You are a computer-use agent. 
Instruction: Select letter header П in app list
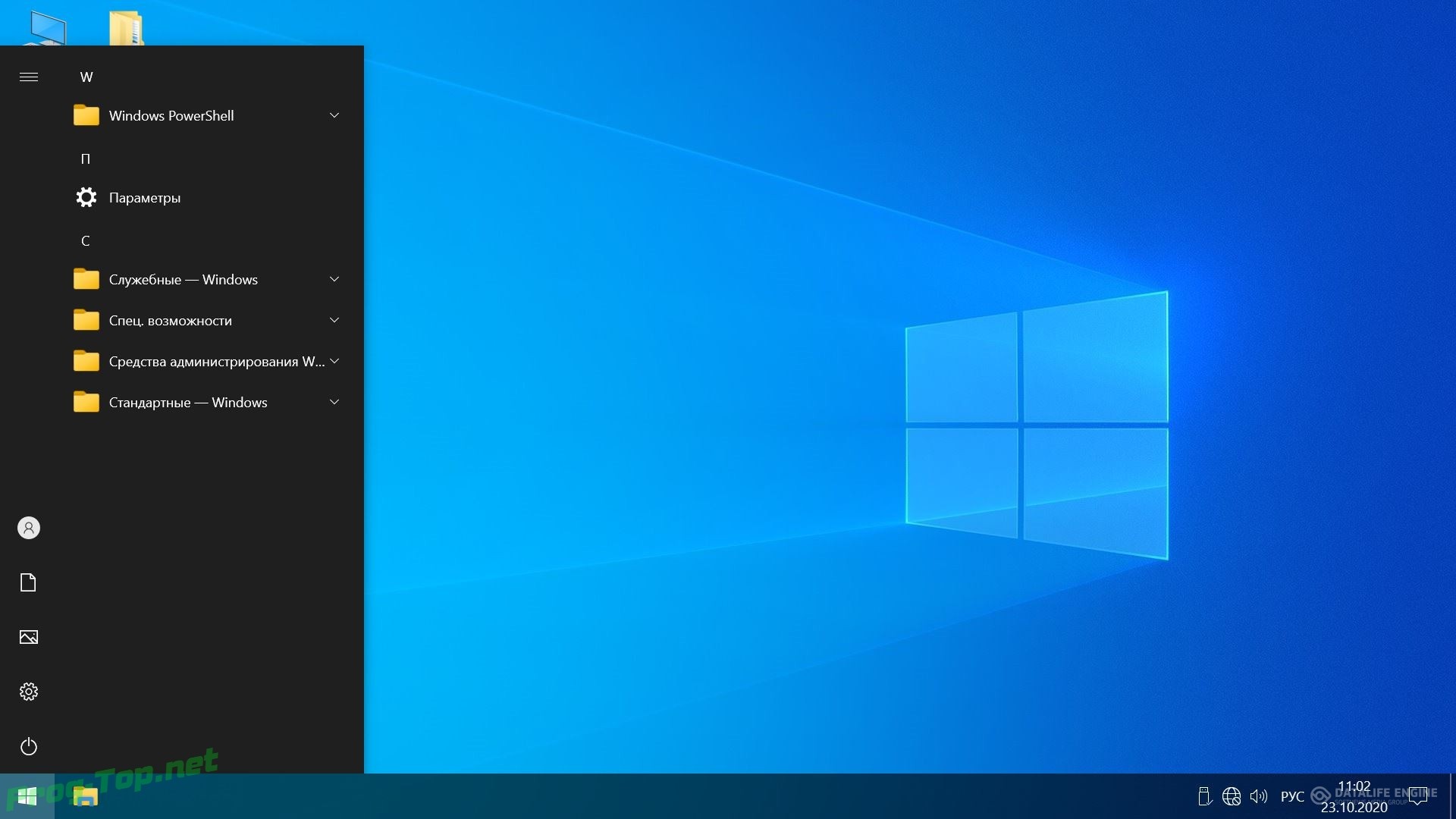86,158
